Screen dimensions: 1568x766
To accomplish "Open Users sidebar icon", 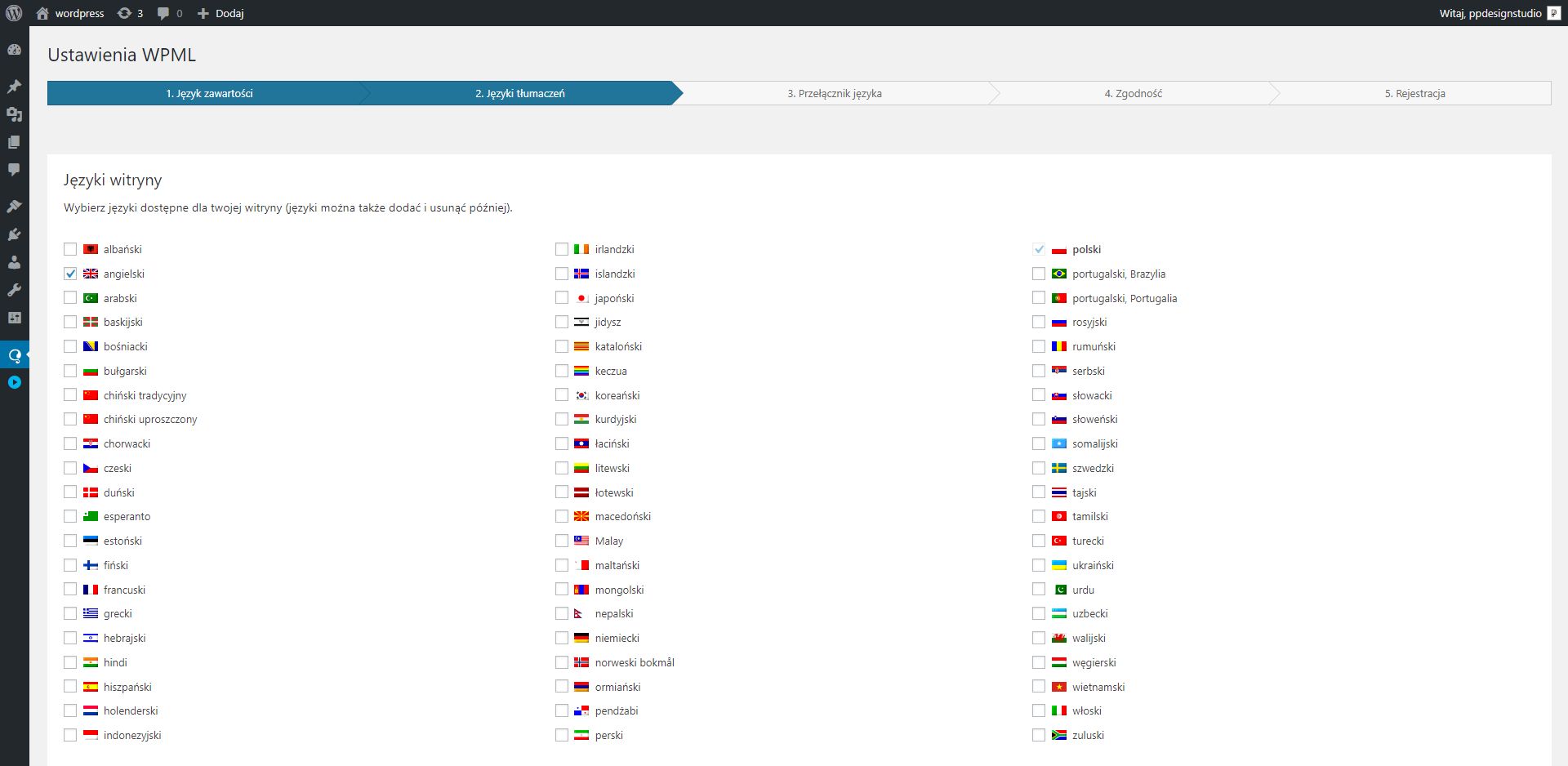I will tap(14, 262).
